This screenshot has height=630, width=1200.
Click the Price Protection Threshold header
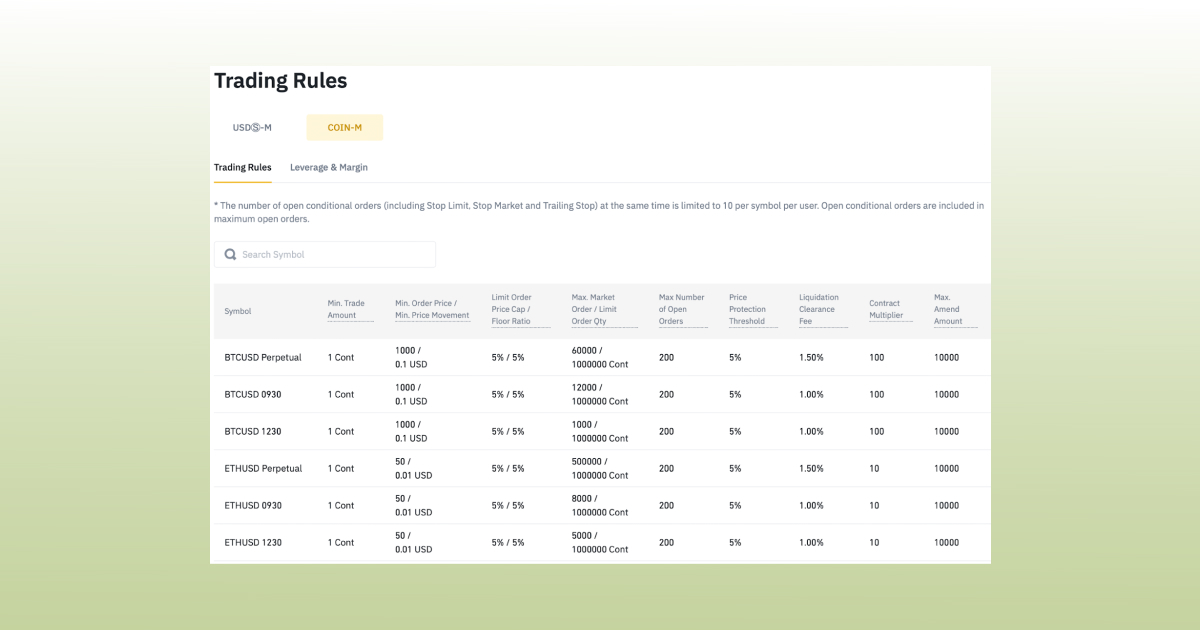coord(749,309)
